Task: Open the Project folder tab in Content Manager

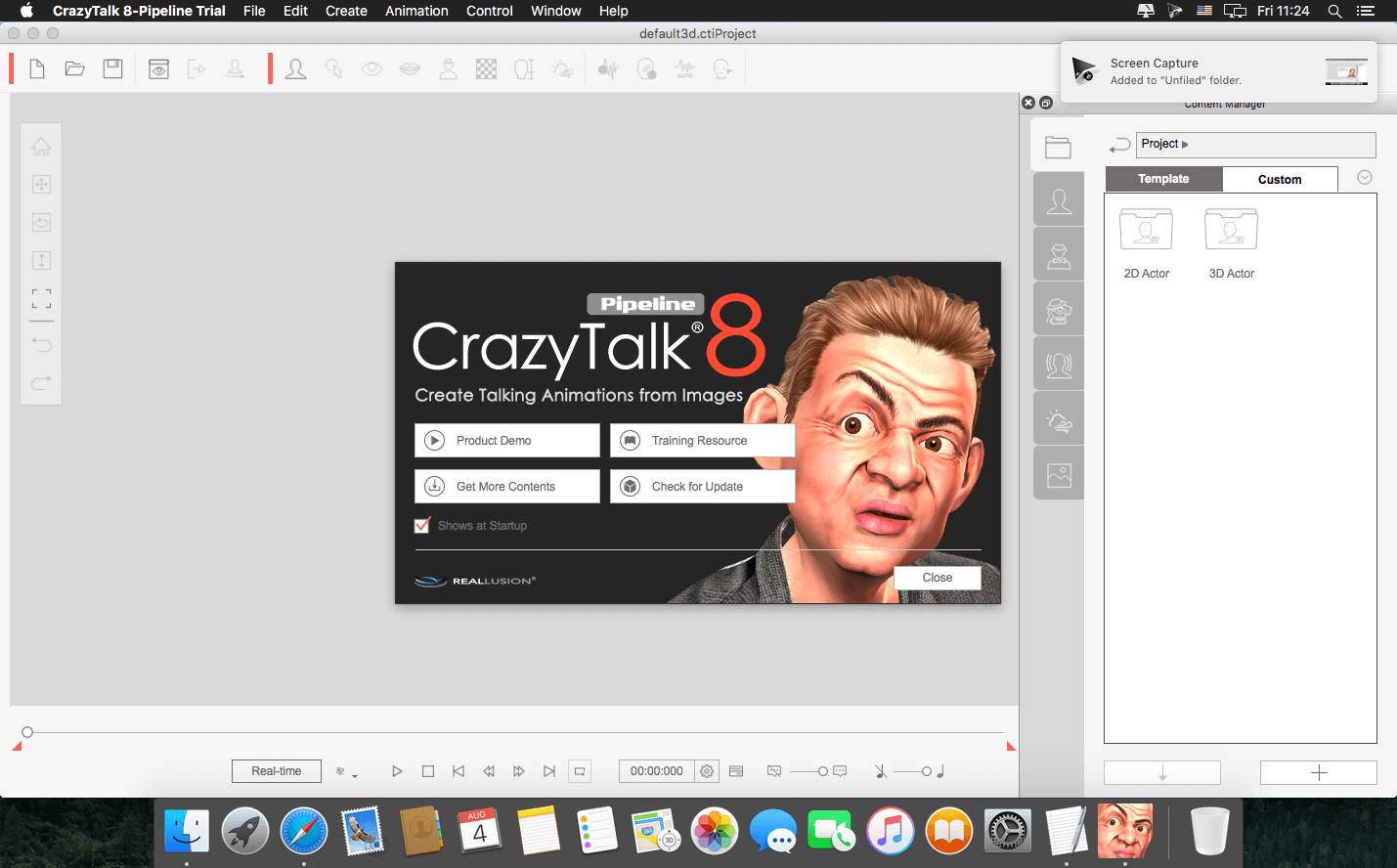Action: click(x=1059, y=147)
